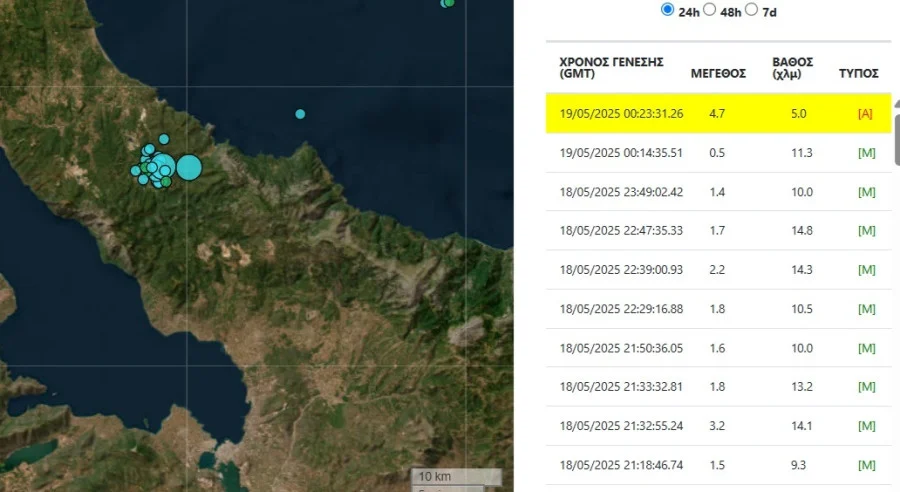Click the ΒΑΘΟΣ (χλμ) column header

[x=792, y=68]
